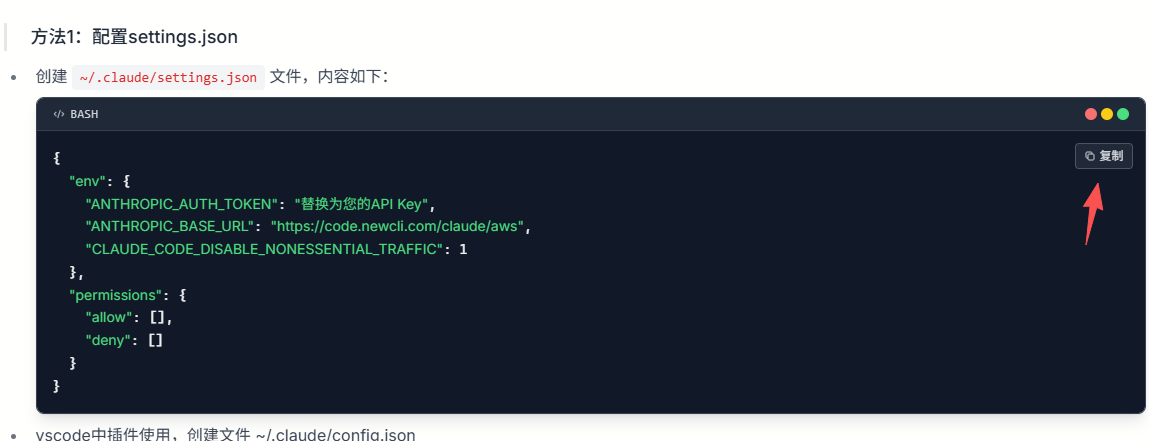
Task: Click the "allow" key in permissions
Action: point(110,317)
